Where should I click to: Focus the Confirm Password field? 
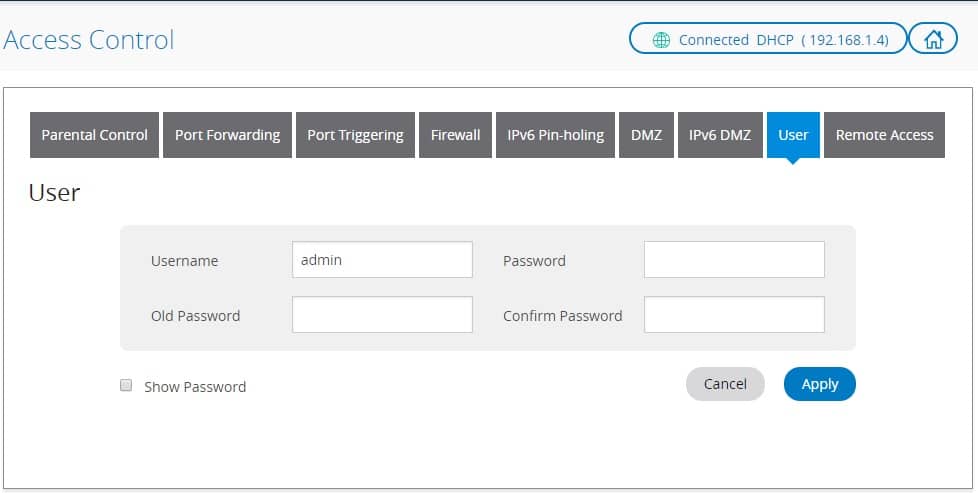click(734, 315)
